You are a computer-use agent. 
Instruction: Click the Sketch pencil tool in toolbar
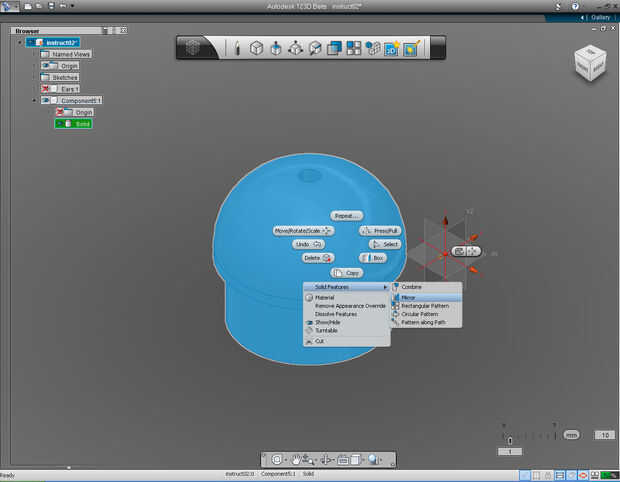[237, 47]
